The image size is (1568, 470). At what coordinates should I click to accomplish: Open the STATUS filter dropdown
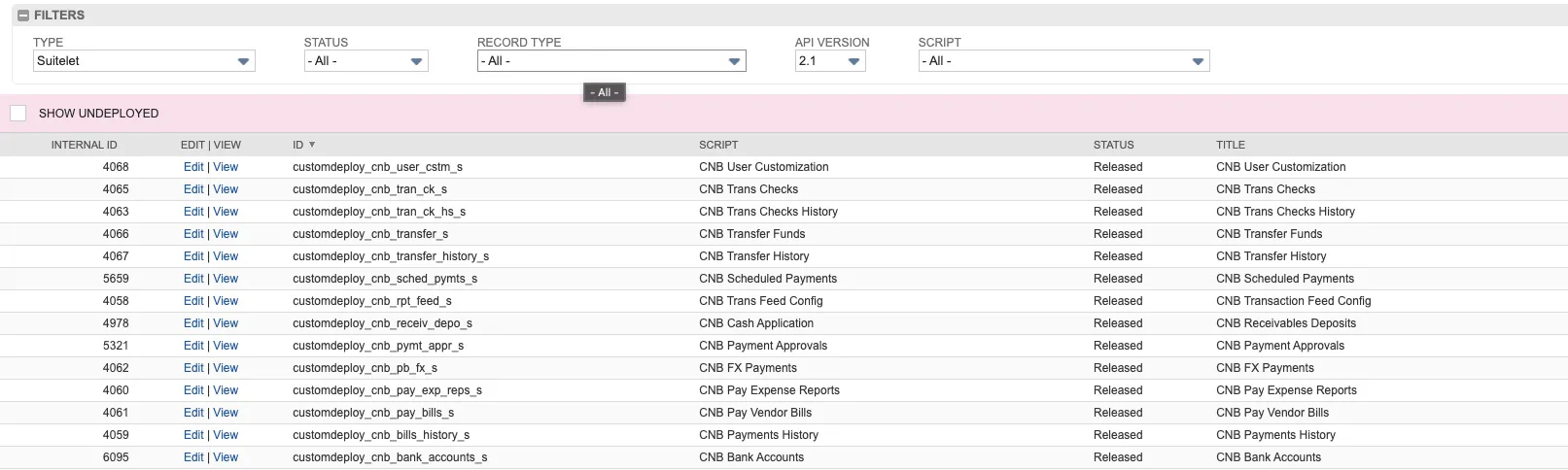(366, 61)
